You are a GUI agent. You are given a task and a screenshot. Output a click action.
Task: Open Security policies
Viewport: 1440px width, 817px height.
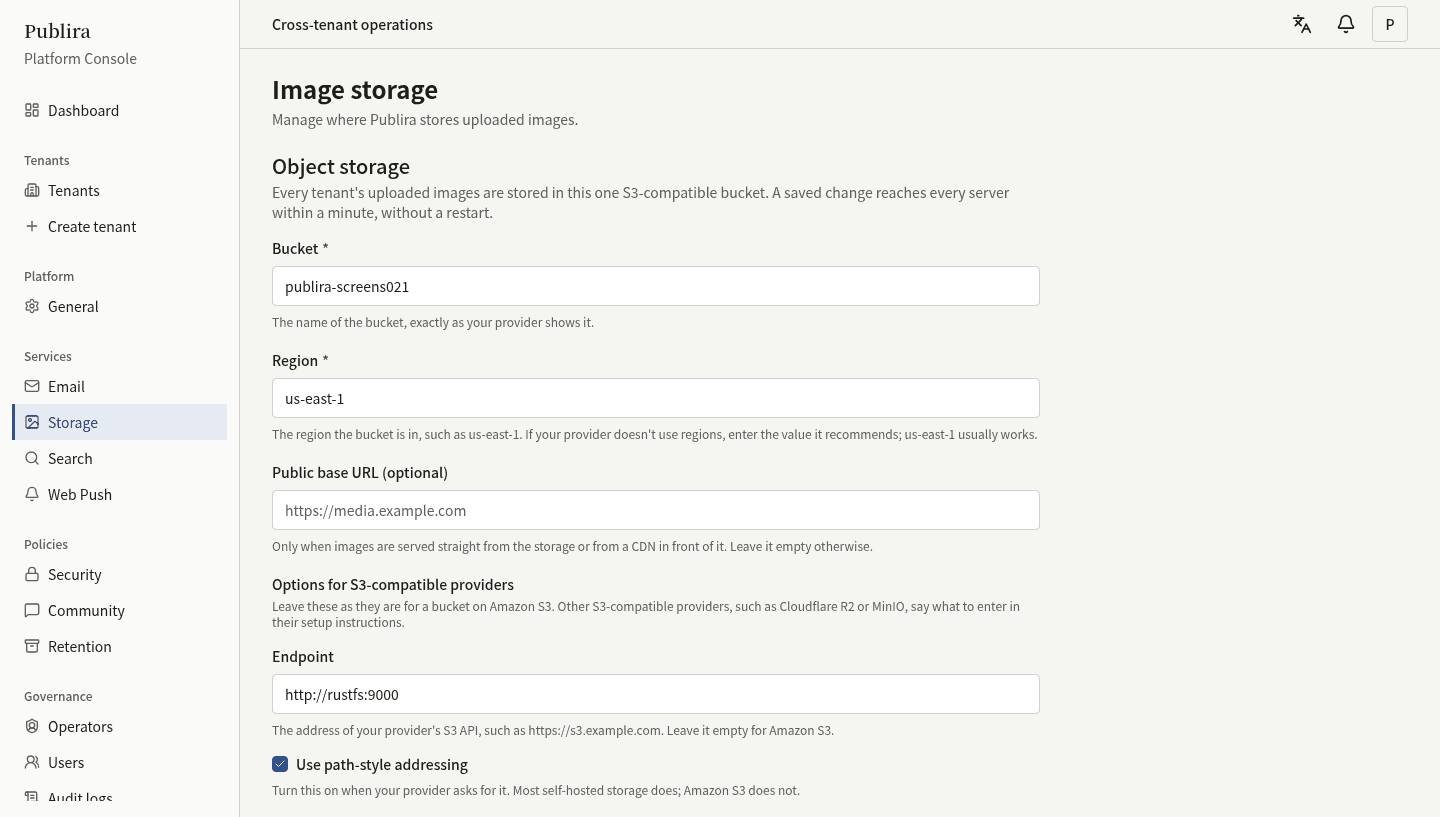point(120,574)
